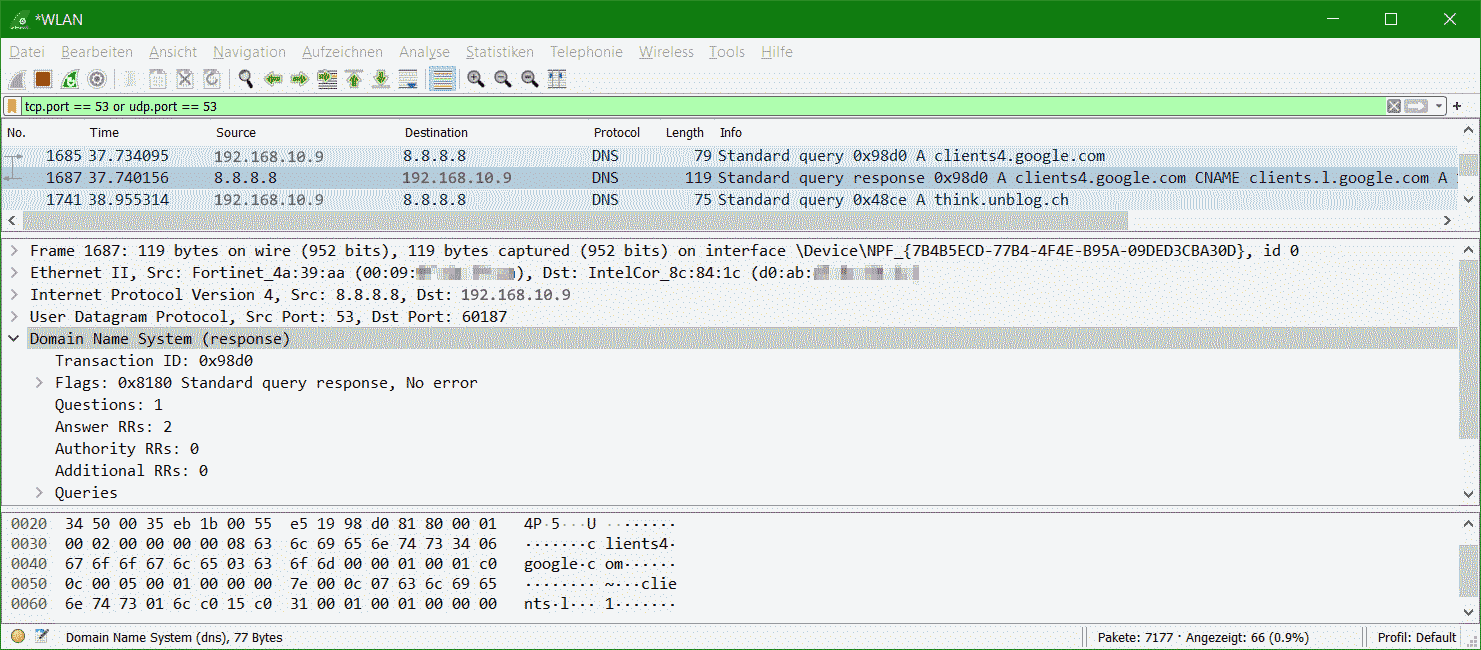Open capture options gear icon
This screenshot has width=1481, height=650.
[x=97, y=79]
